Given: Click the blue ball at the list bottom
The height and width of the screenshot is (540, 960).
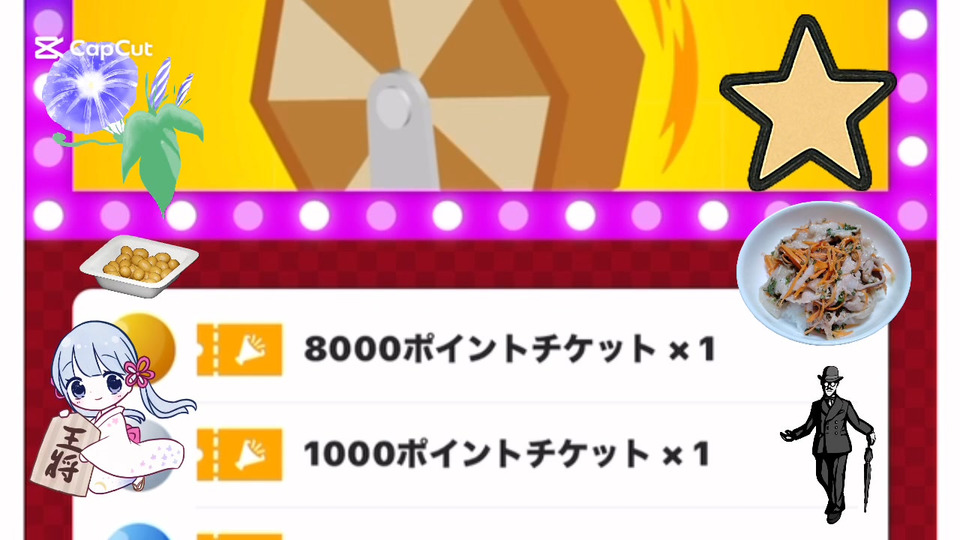Looking at the screenshot, I should pos(140,532).
